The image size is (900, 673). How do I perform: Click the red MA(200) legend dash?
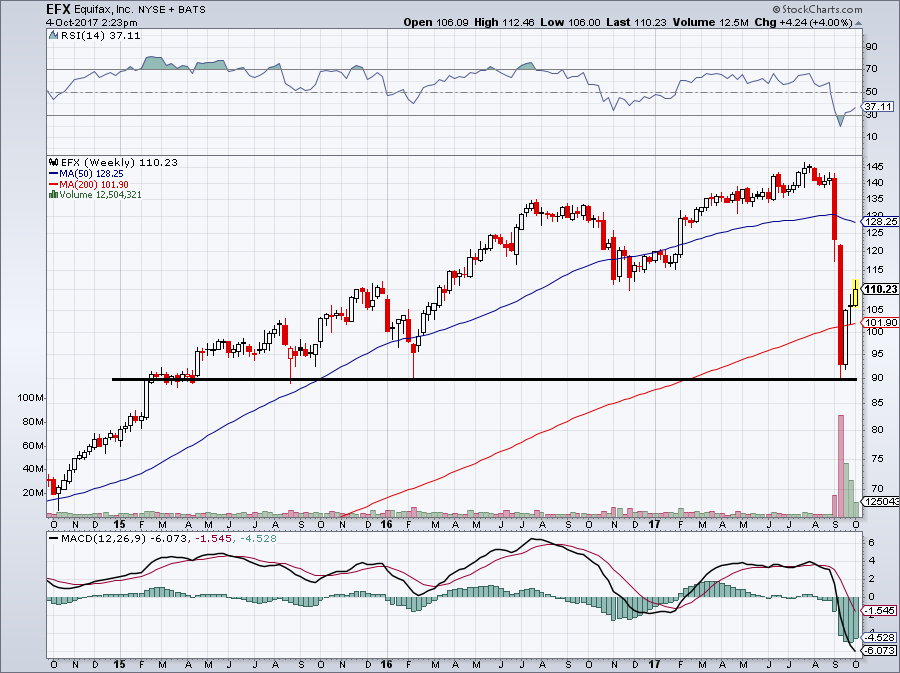point(53,184)
